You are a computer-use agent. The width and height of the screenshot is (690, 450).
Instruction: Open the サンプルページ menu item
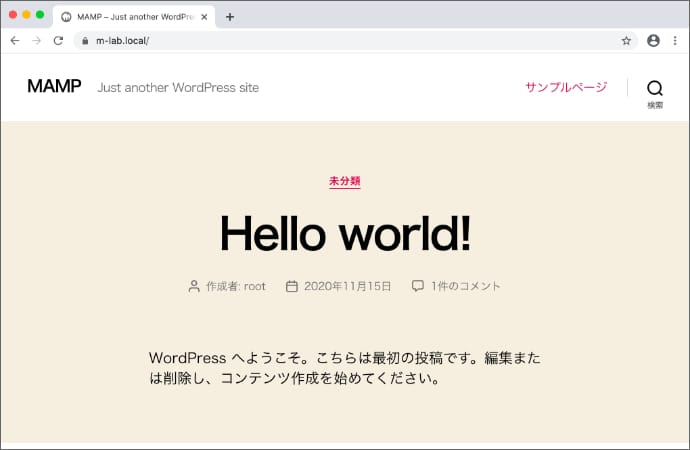[566, 88]
